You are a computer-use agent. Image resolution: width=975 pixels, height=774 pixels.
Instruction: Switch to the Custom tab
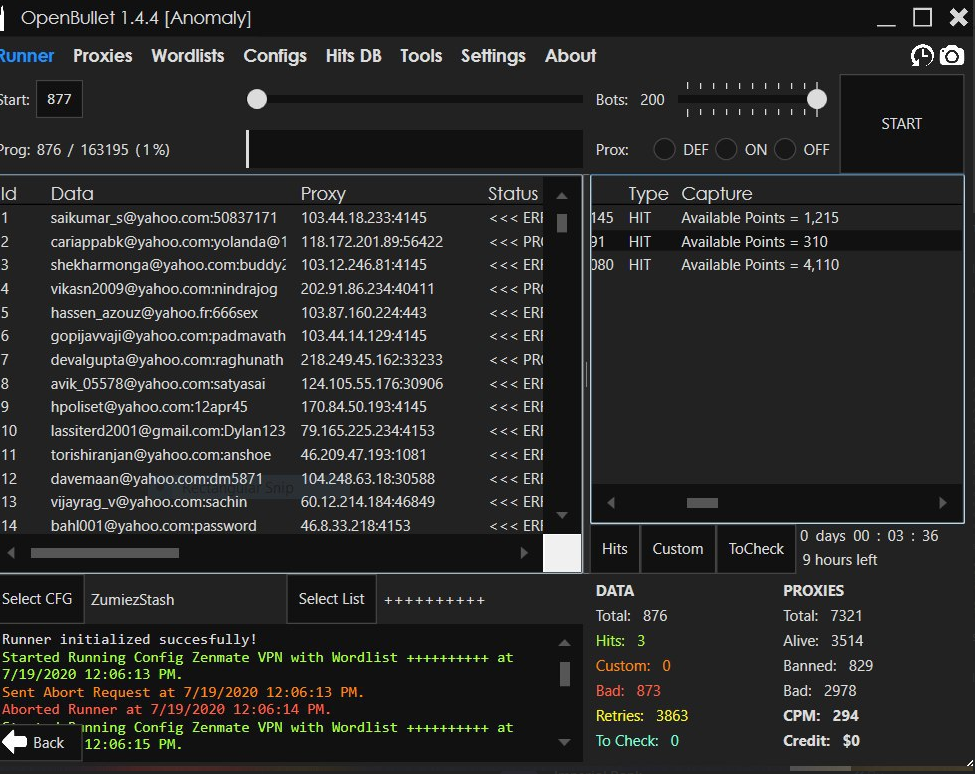tap(678, 549)
